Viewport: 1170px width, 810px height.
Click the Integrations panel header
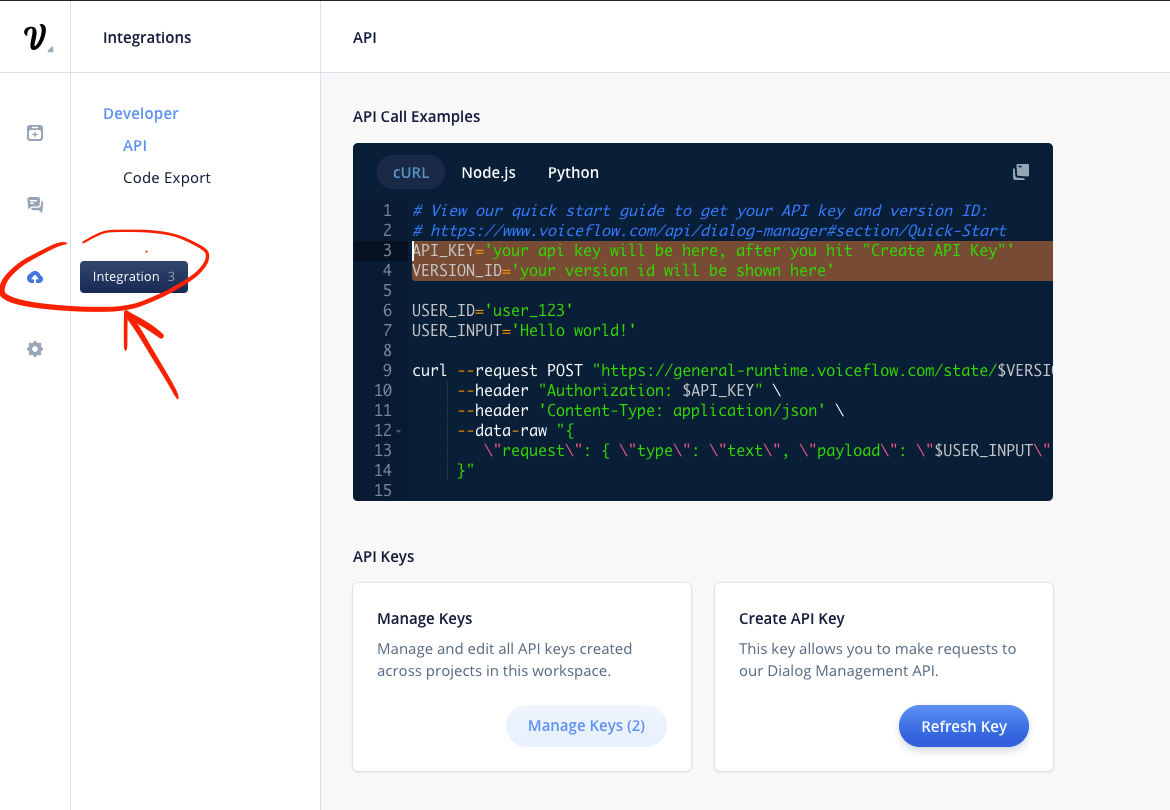[x=146, y=37]
